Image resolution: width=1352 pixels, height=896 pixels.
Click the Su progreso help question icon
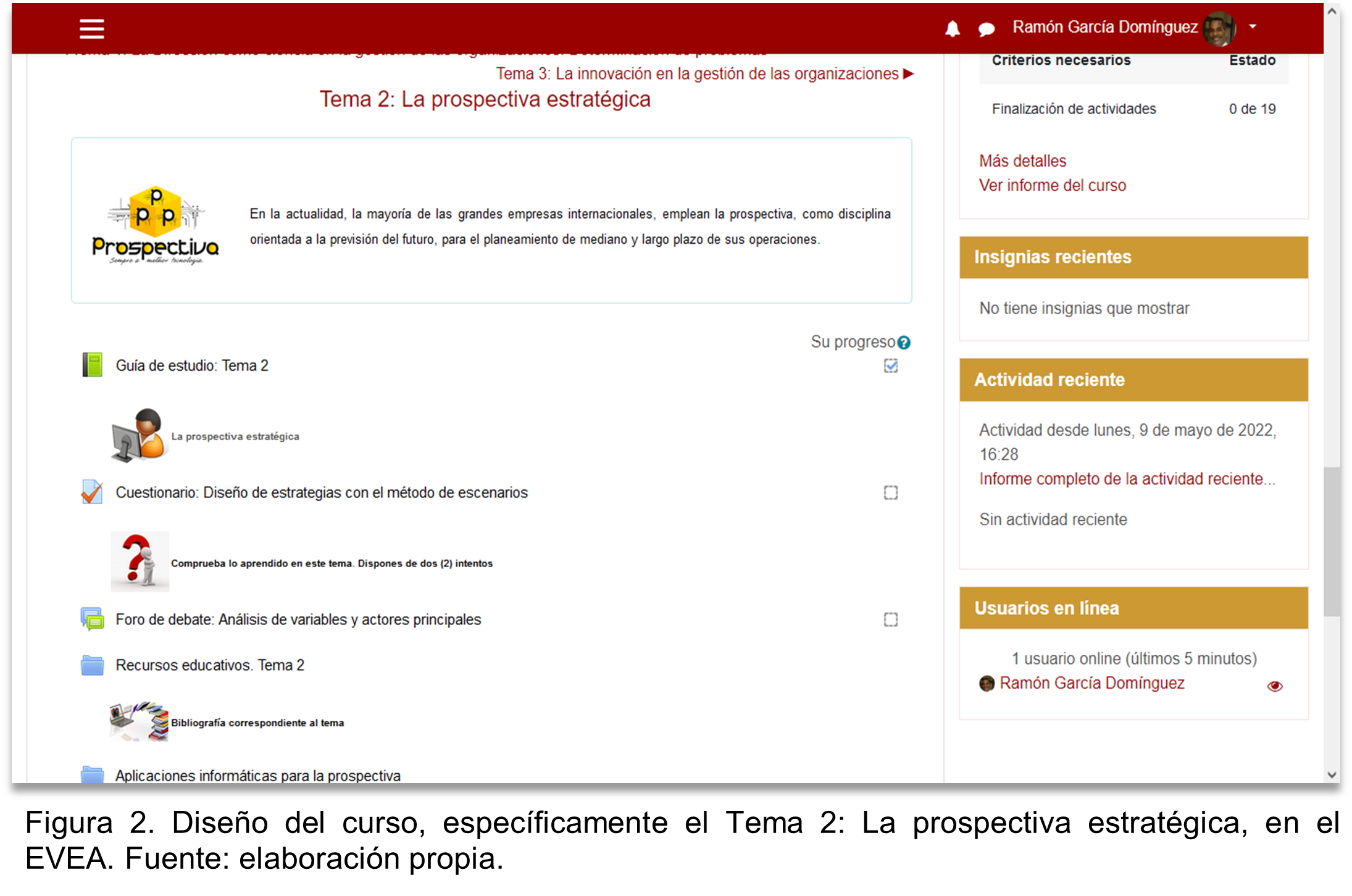point(903,342)
